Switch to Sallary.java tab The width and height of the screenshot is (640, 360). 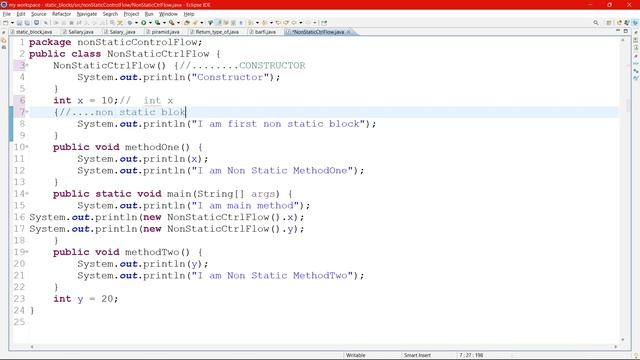[x=80, y=32]
